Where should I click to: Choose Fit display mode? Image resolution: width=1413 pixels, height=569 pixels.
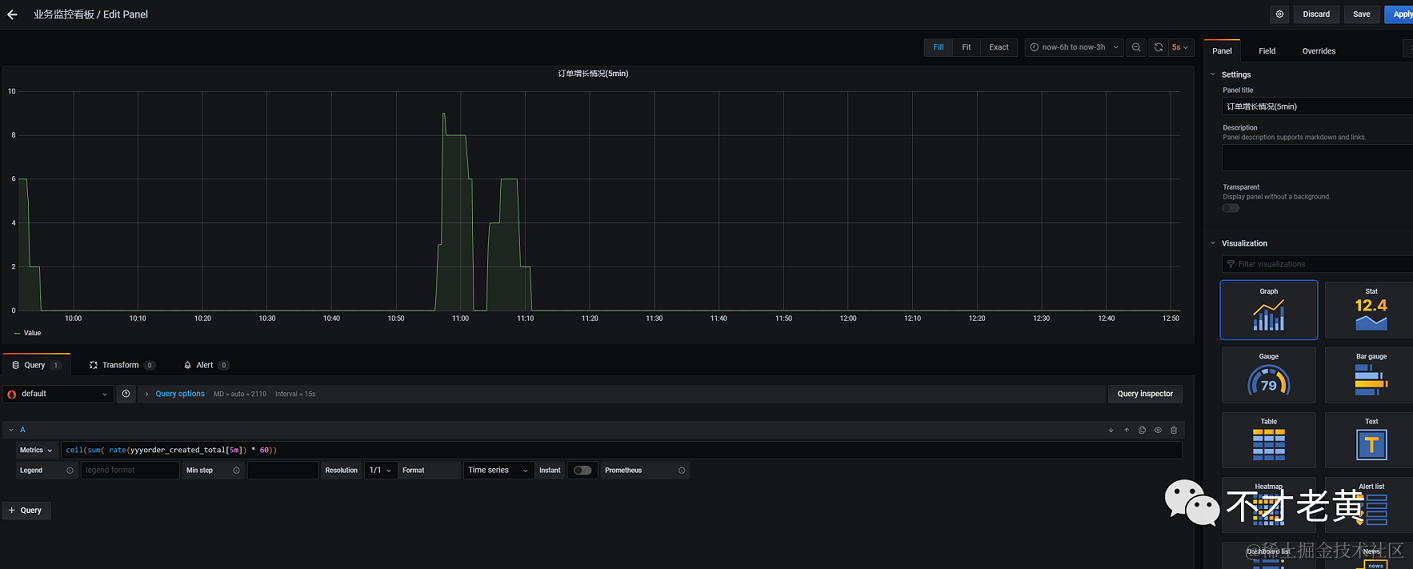966,47
